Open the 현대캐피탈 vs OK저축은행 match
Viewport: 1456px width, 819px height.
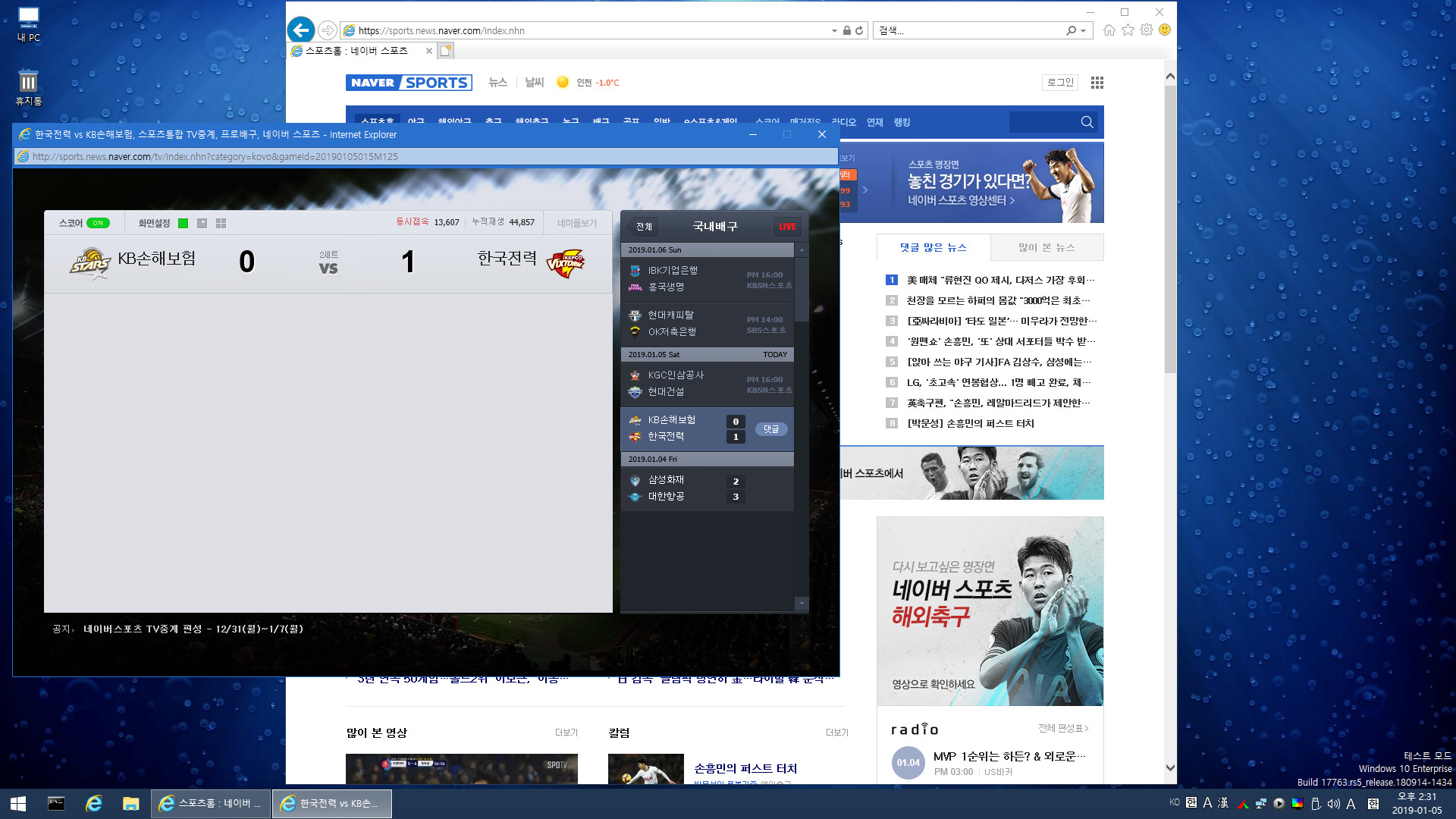(707, 324)
